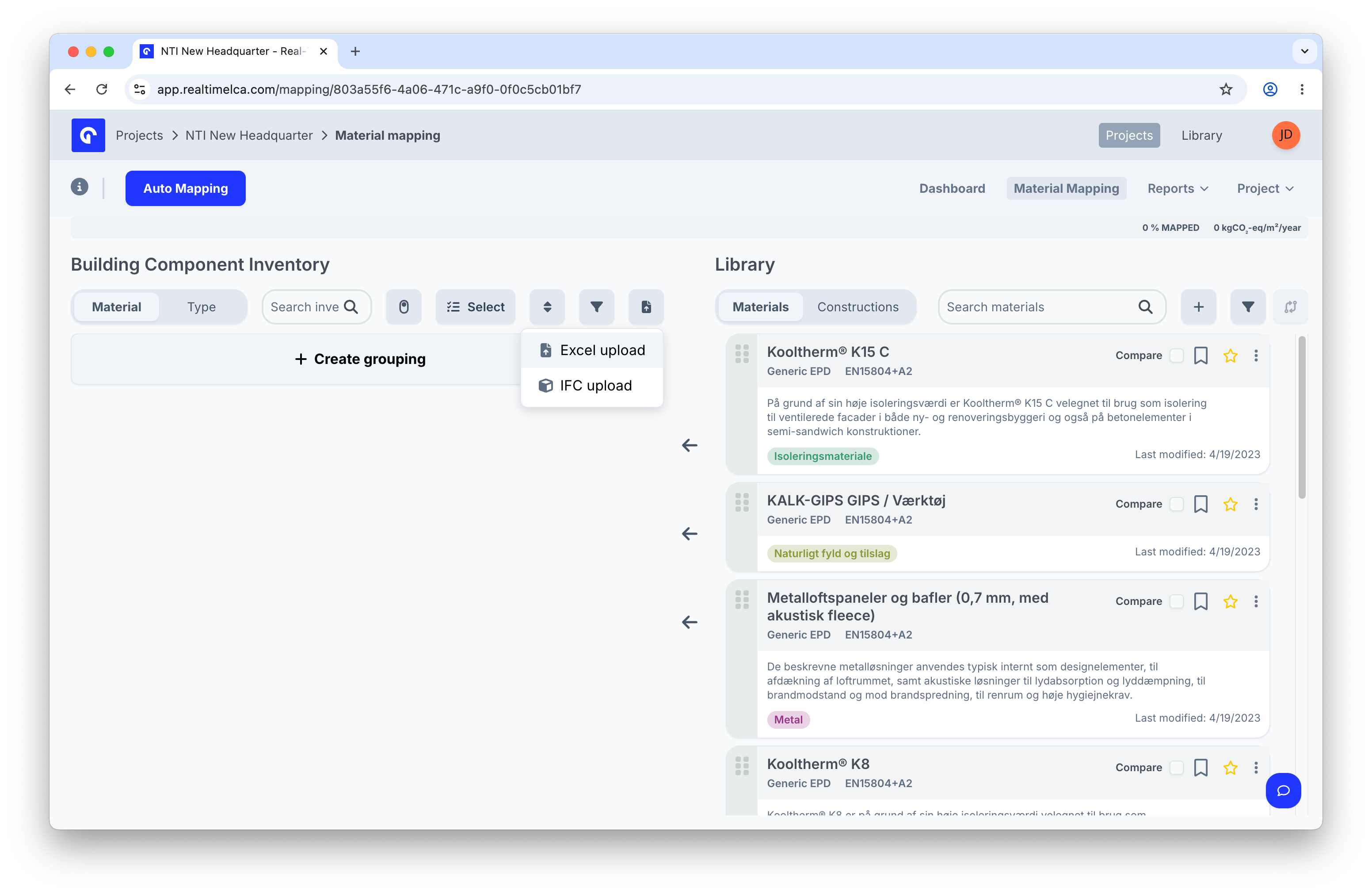This screenshot has width=1372, height=895.
Task: Tick the Compare checkbox for KALK-GIPS GIPS
Action: pyautogui.click(x=1177, y=504)
